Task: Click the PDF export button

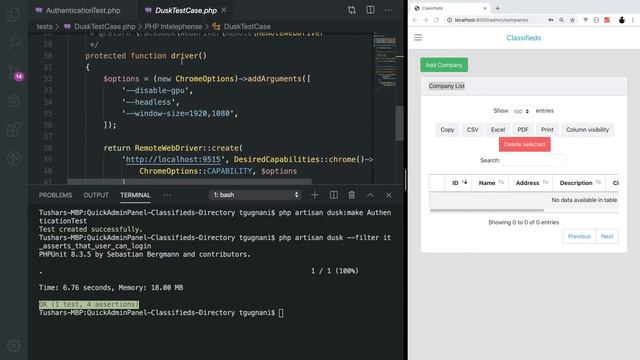Action: [523, 130]
